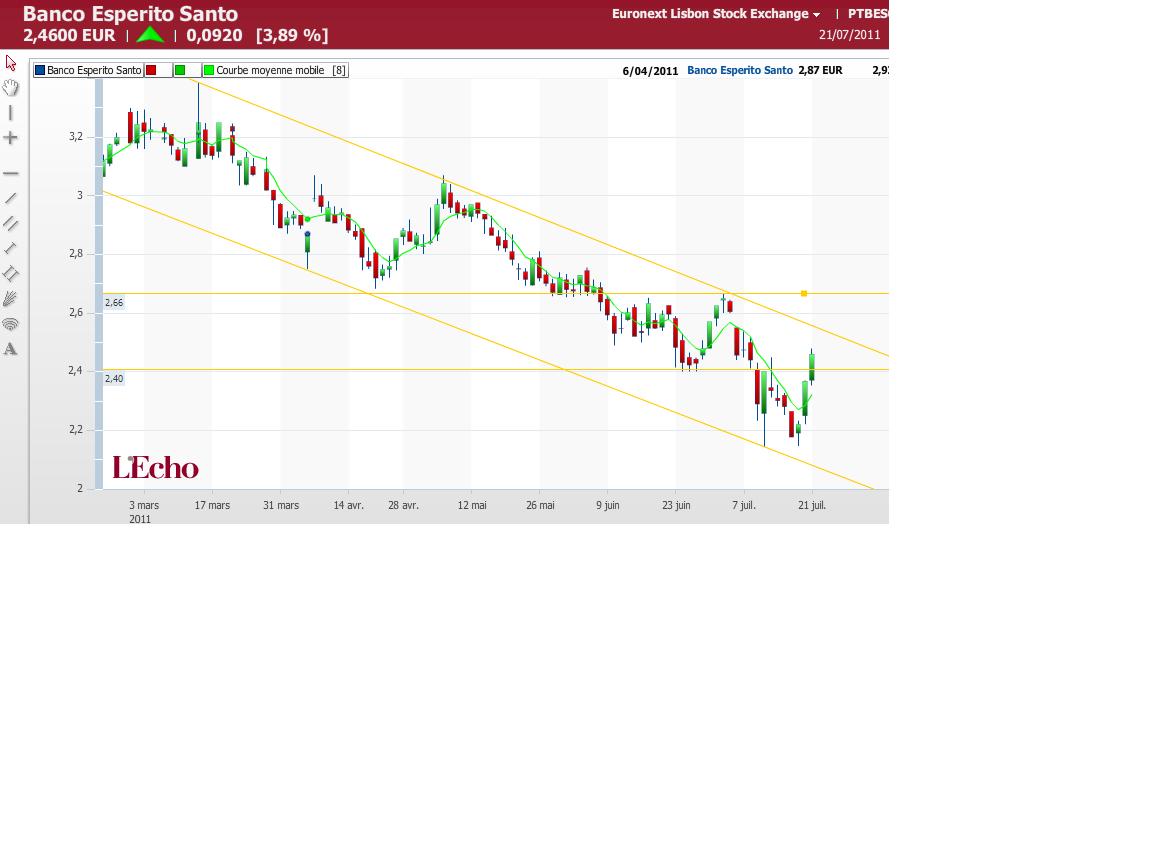
Task: Click blue Banco Esperito Santo color square
Action: (40, 71)
